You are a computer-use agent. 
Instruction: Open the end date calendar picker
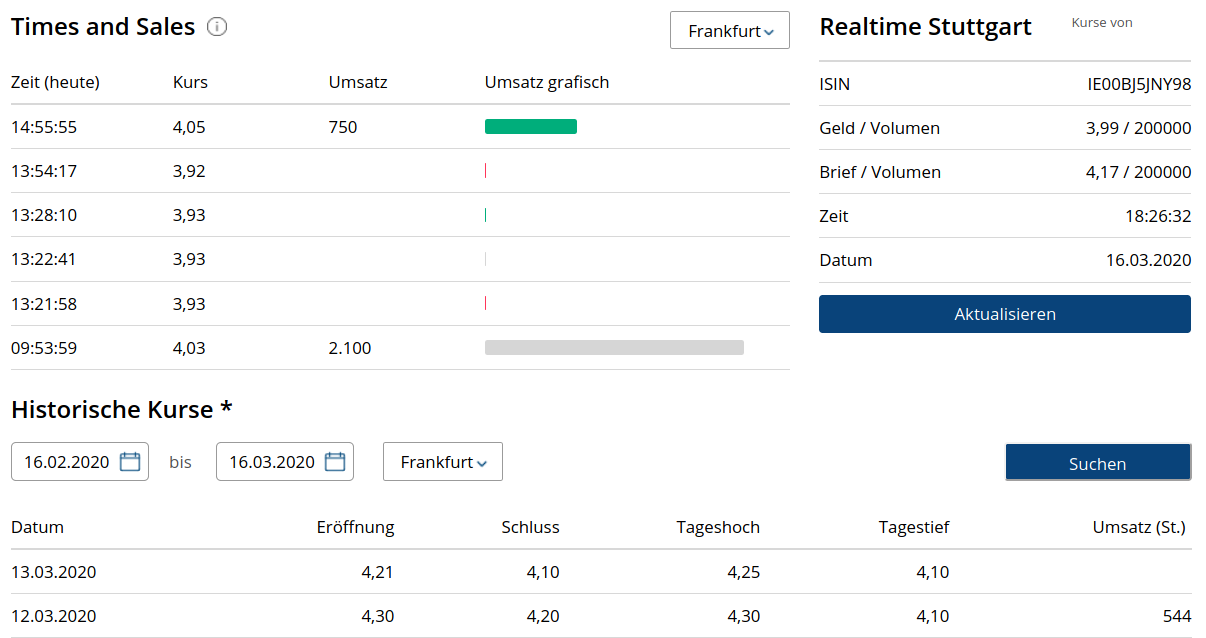(x=335, y=462)
